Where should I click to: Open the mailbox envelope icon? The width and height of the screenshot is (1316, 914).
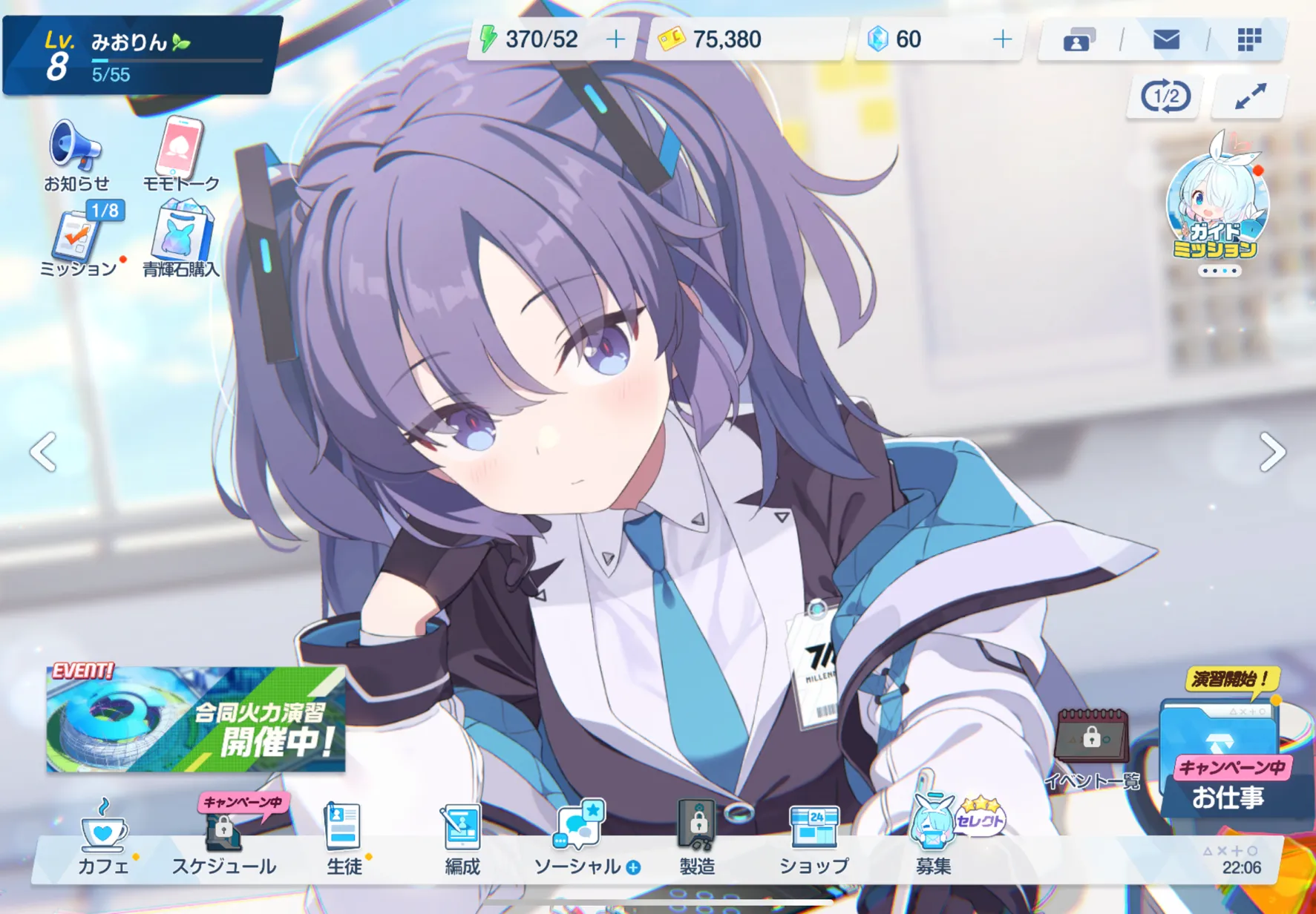(x=1166, y=39)
